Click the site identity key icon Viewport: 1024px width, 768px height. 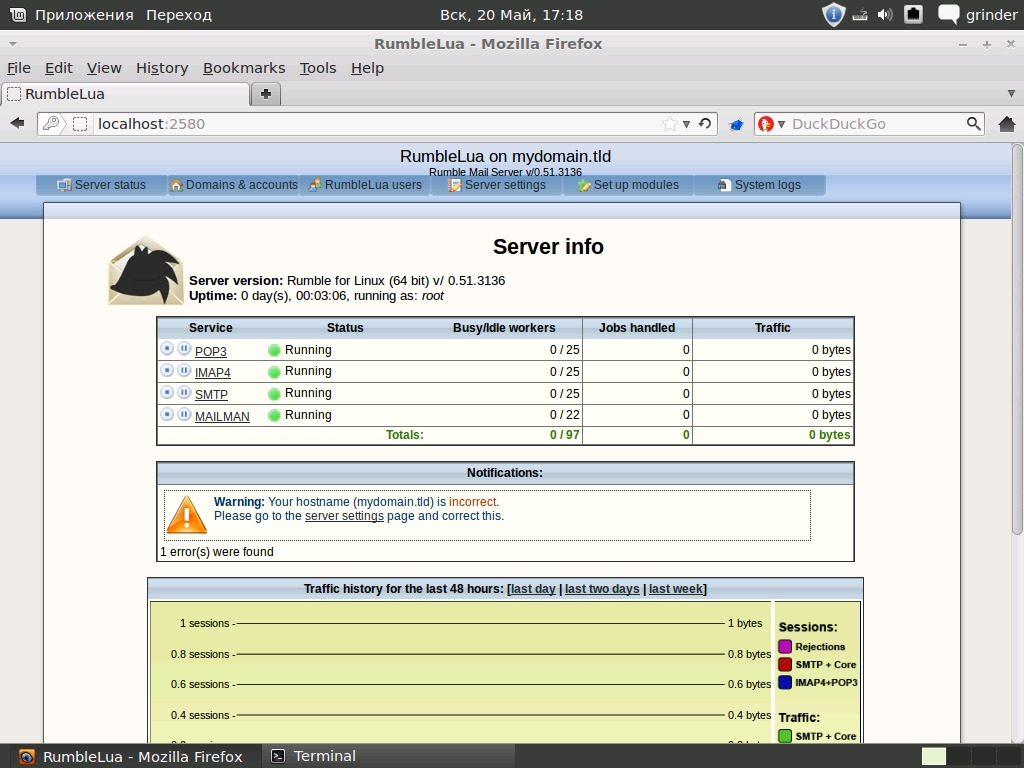pyautogui.click(x=51, y=123)
